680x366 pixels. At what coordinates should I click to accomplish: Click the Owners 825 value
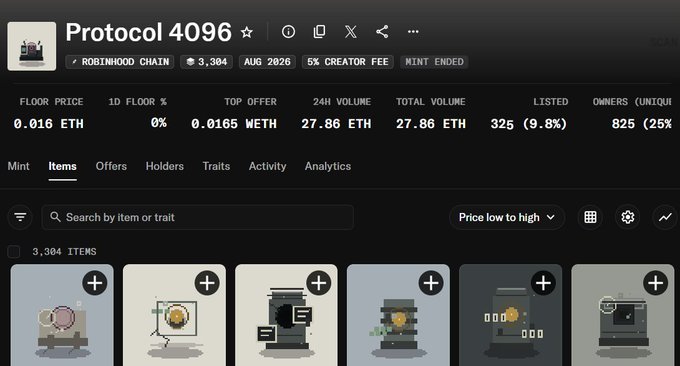pyautogui.click(x=641, y=124)
